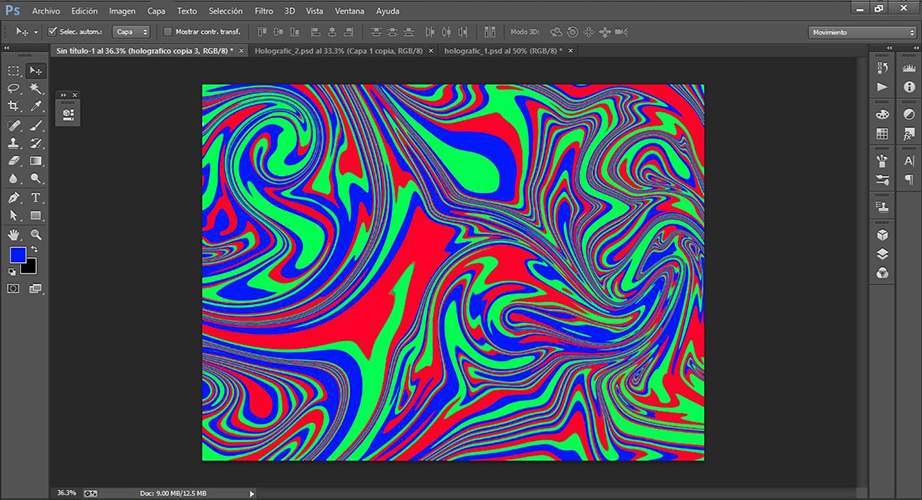This screenshot has width=922, height=500.
Task: Open the Filtro menu
Action: tap(263, 11)
